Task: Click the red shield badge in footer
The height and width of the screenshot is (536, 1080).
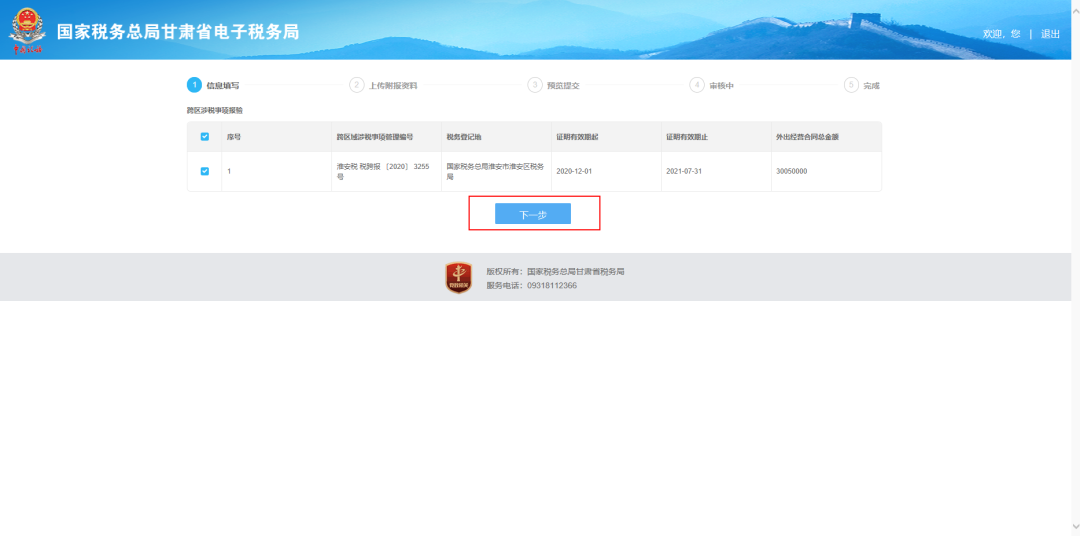Action: click(x=458, y=277)
